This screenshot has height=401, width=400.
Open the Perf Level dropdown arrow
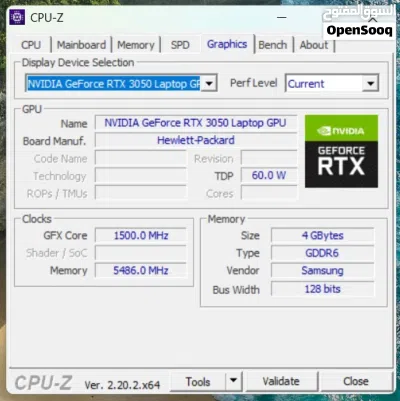click(371, 83)
